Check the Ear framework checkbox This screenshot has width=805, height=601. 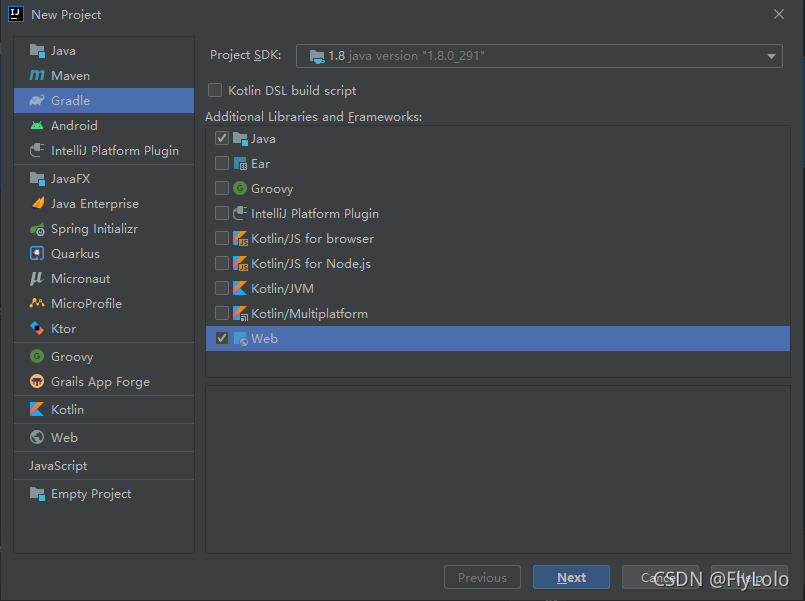click(222, 163)
